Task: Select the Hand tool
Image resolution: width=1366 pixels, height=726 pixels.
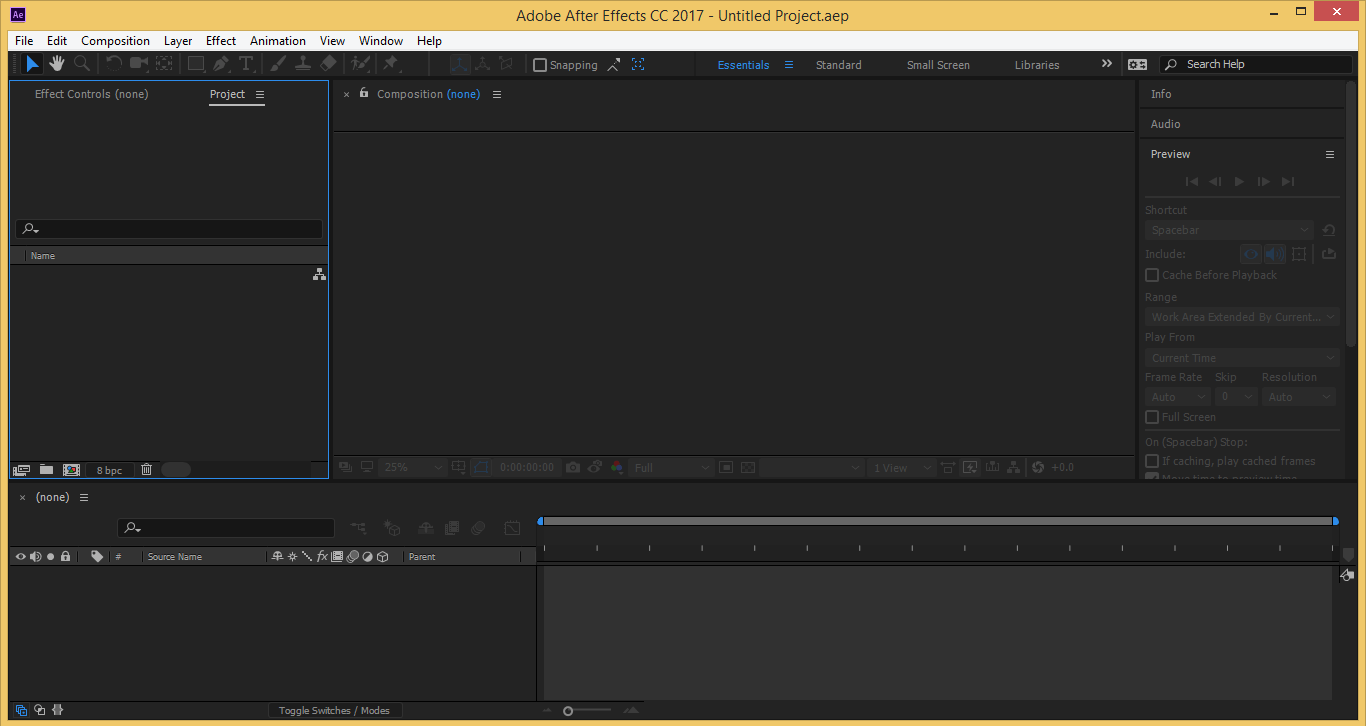Action: point(57,64)
